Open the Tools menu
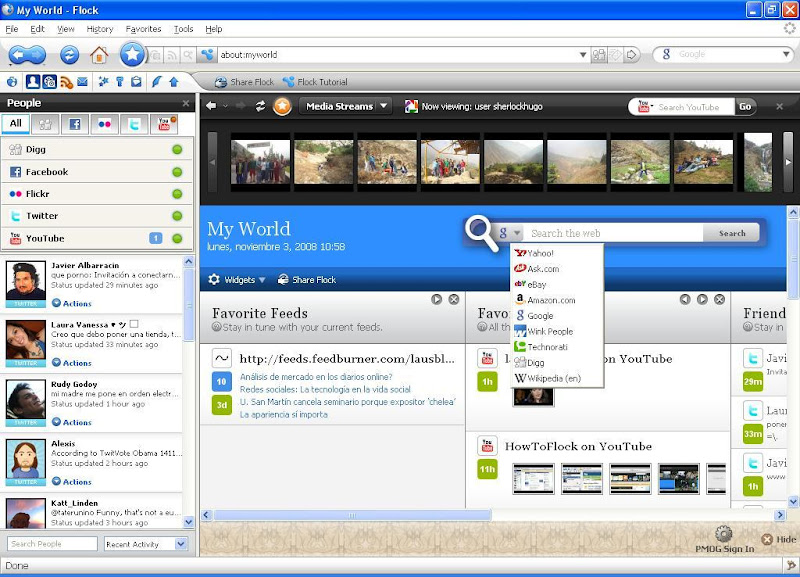This screenshot has height=577, width=800. pyautogui.click(x=183, y=29)
